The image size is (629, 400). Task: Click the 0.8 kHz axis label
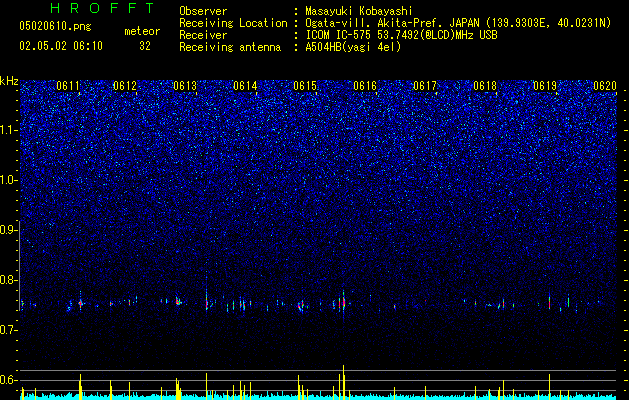tap(8, 280)
